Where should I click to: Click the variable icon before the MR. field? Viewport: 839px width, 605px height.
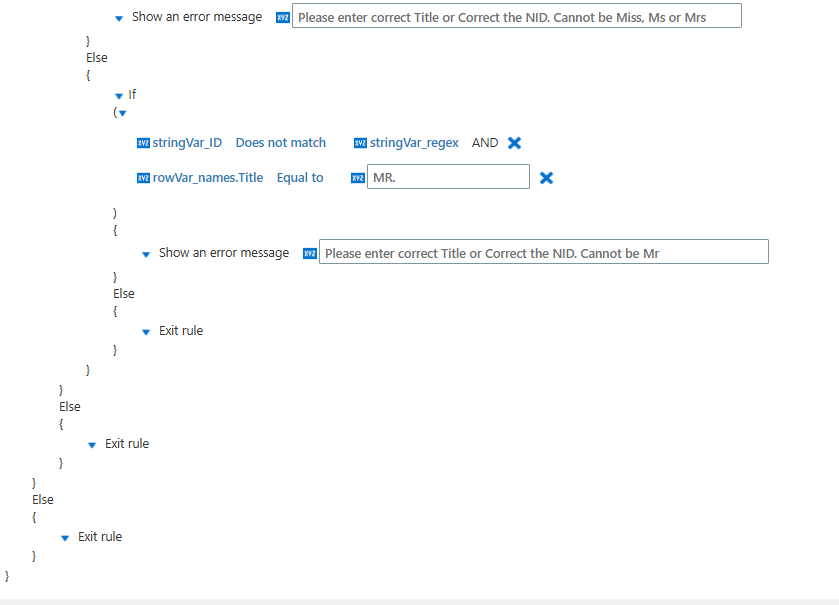358,178
